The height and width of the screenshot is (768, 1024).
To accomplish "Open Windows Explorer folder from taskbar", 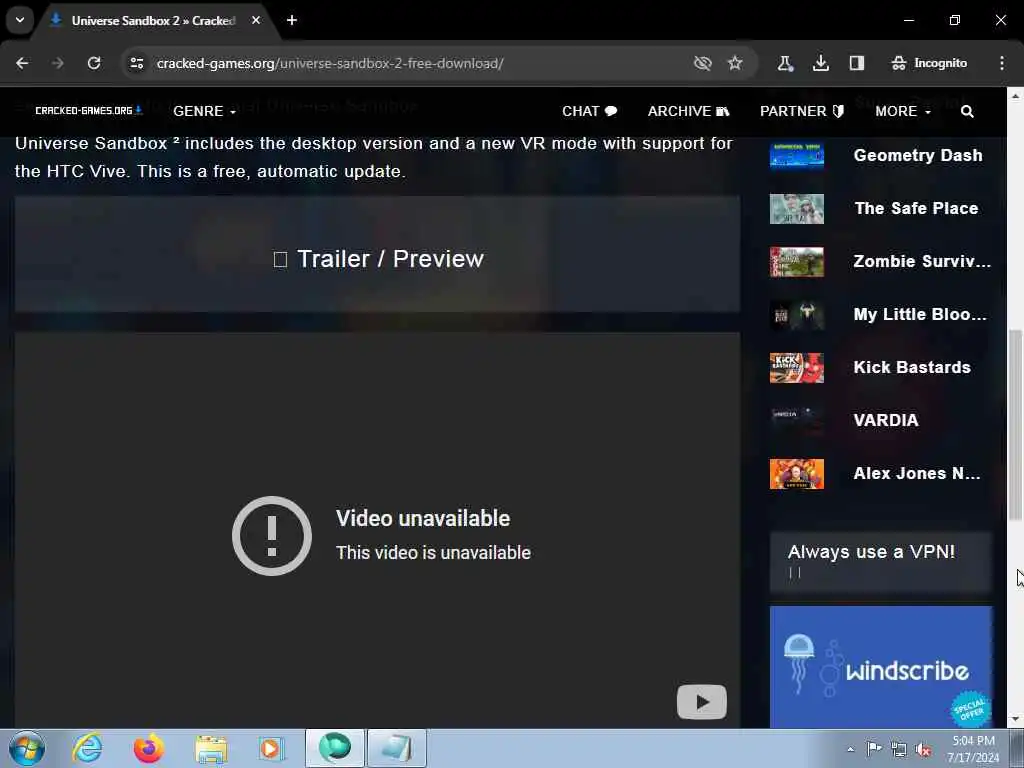I will point(211,748).
